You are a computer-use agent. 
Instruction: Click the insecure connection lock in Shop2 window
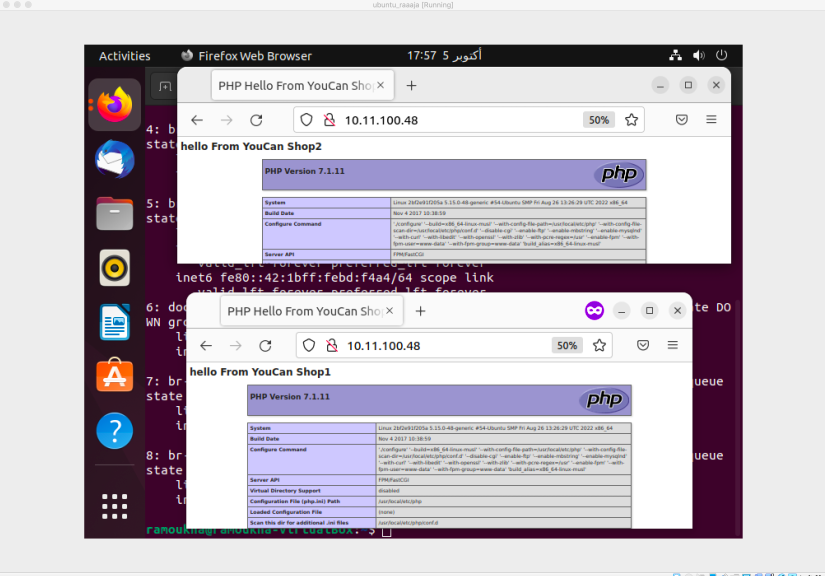click(329, 120)
